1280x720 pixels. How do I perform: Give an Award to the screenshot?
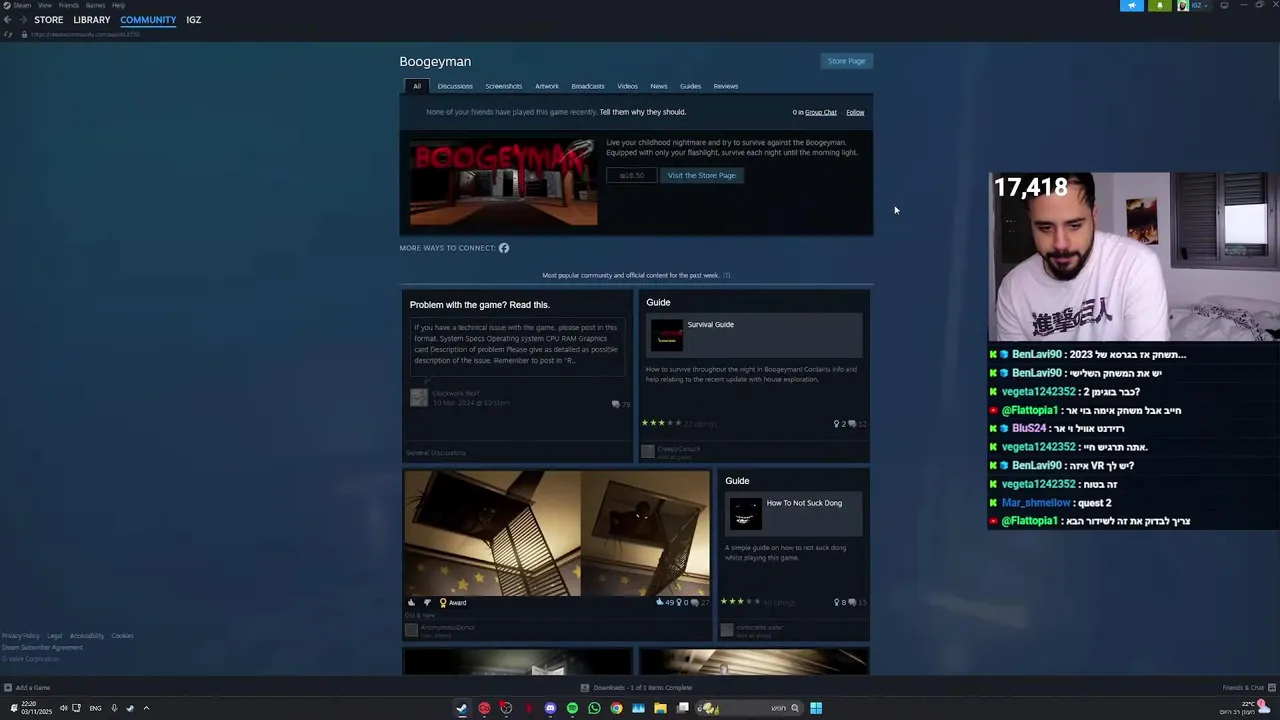pyautogui.click(x=453, y=603)
